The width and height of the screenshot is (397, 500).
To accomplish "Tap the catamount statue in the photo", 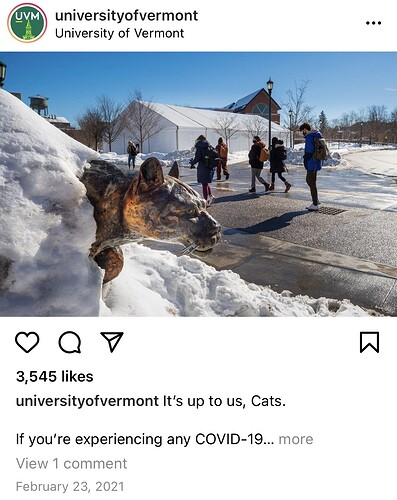I will (x=150, y=213).
